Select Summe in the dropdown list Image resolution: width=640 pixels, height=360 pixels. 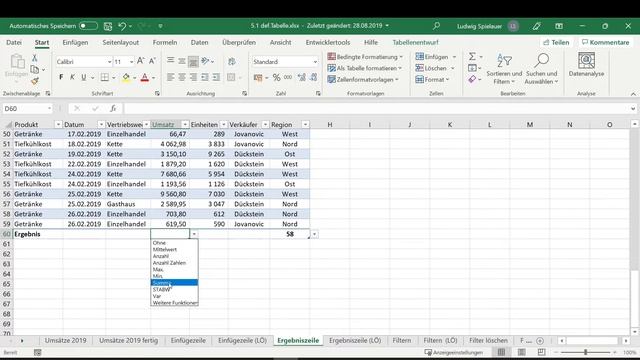[174, 282]
